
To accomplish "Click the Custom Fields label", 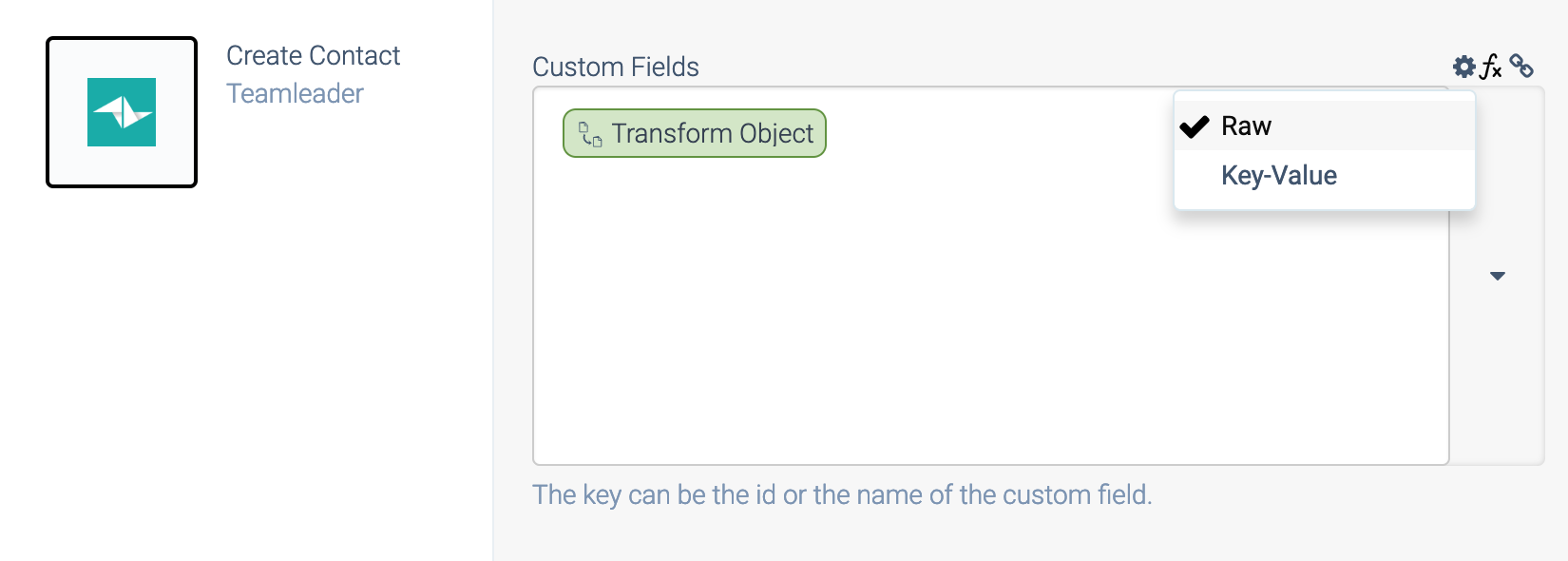I will tap(616, 67).
